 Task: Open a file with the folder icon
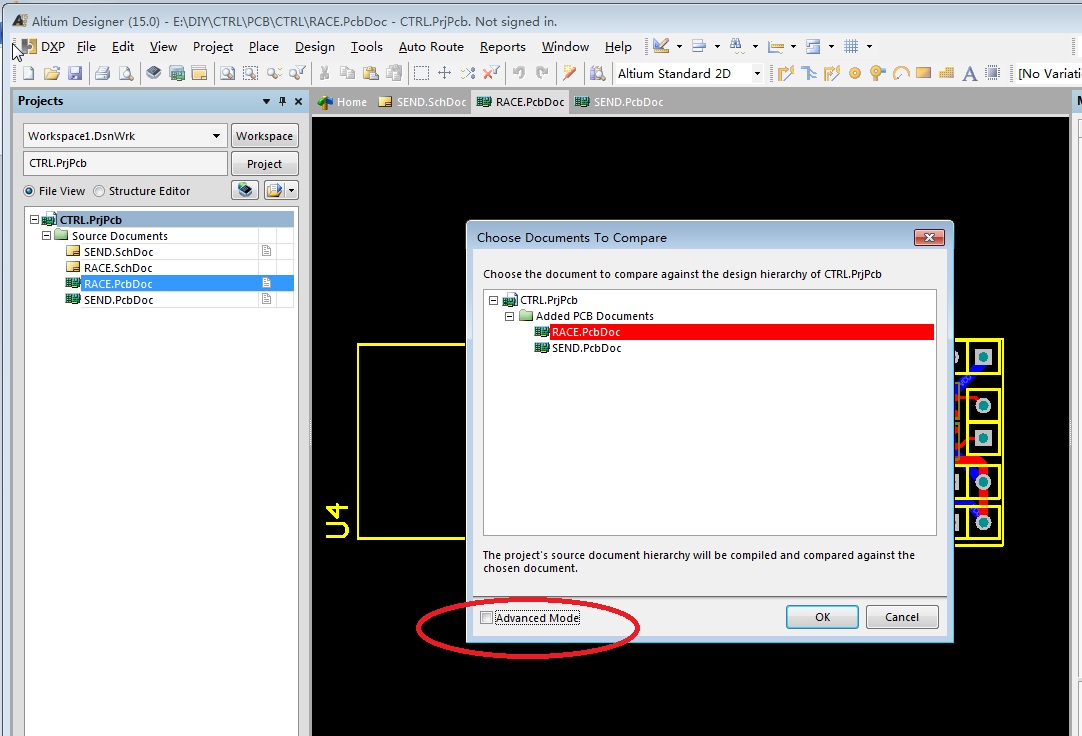[x=52, y=73]
